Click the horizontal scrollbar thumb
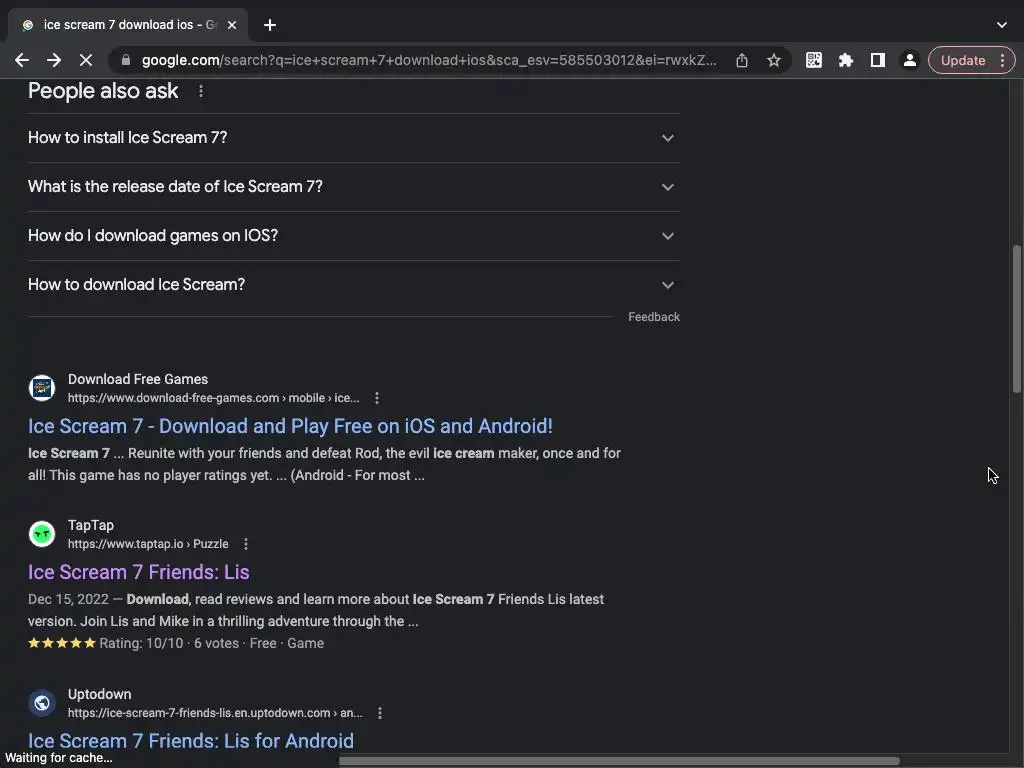Image resolution: width=1024 pixels, height=768 pixels. tap(619, 761)
